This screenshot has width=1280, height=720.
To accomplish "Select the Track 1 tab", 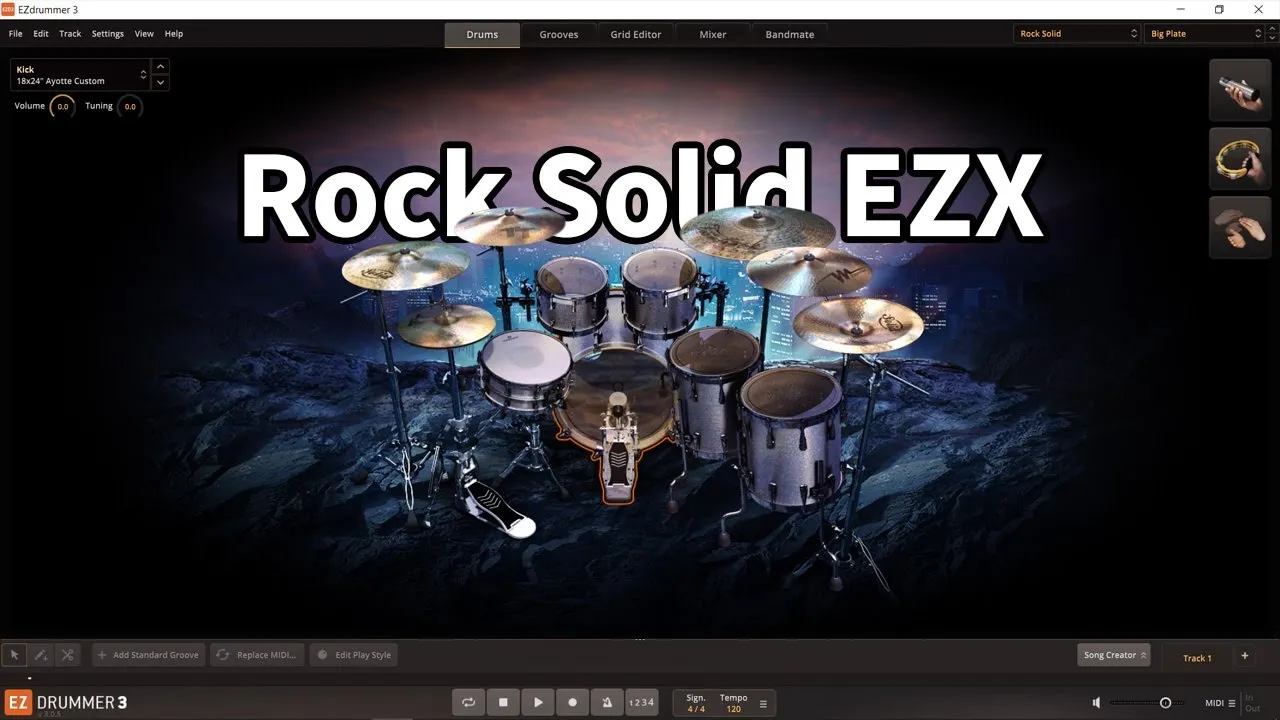I will pyautogui.click(x=1197, y=657).
